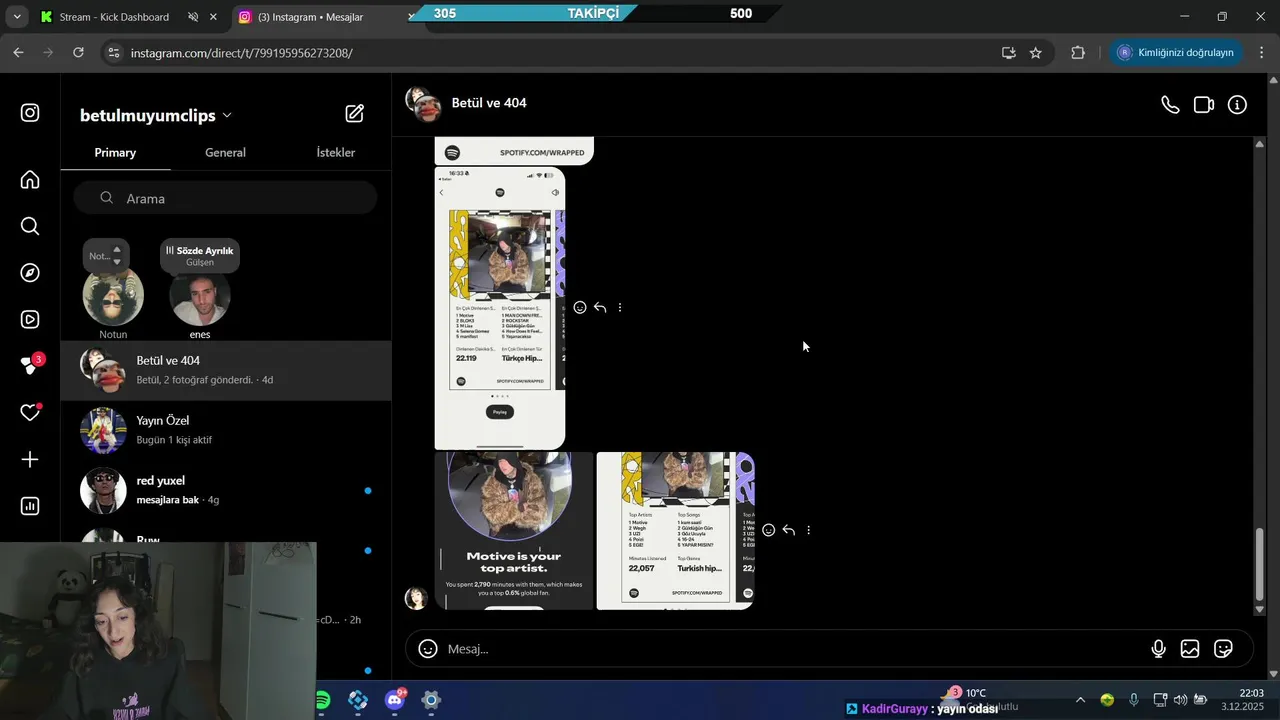Screen dimensions: 1280x720
Task: Open more options for tall Spotify screenshot
Action: point(620,308)
